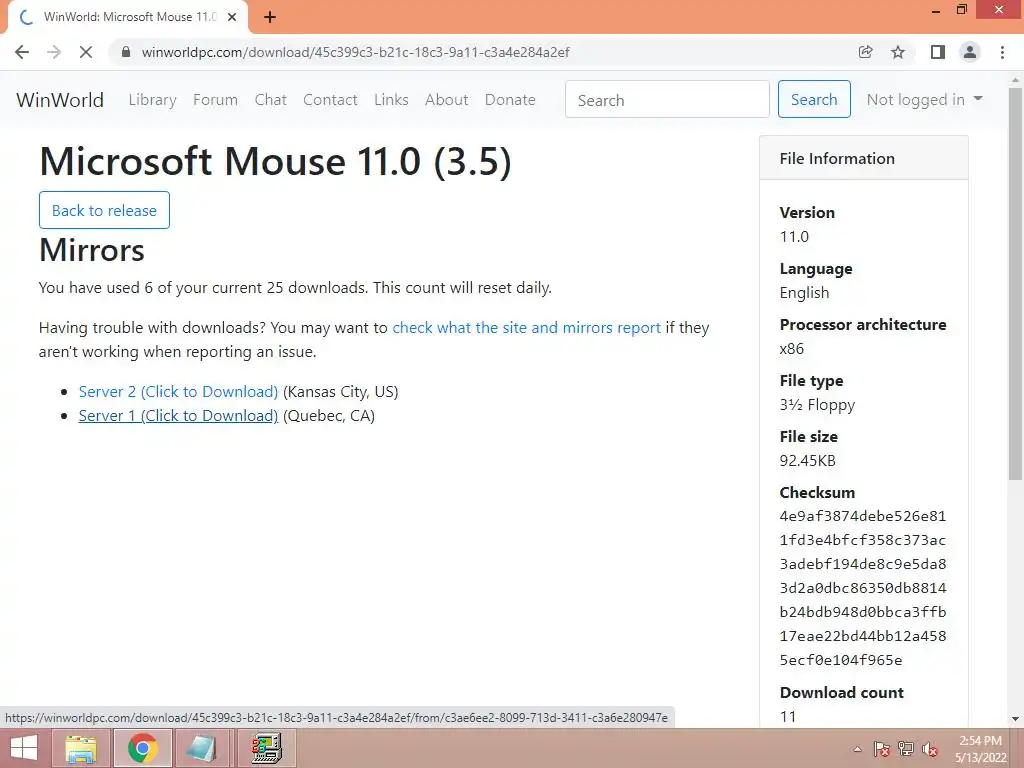Select the WinWorld Microsoft Mouse tab
The height and width of the screenshot is (768, 1024).
[x=129, y=17]
